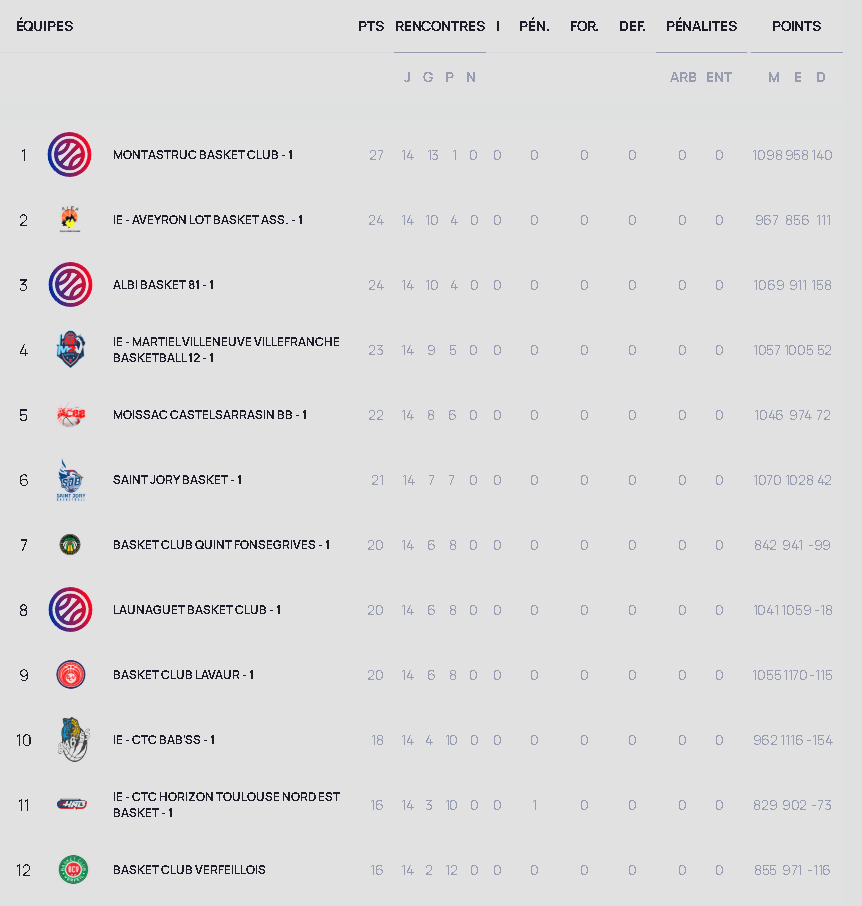Click Basket Club Verfeillois green logo
The width and height of the screenshot is (862, 906).
click(x=72, y=870)
